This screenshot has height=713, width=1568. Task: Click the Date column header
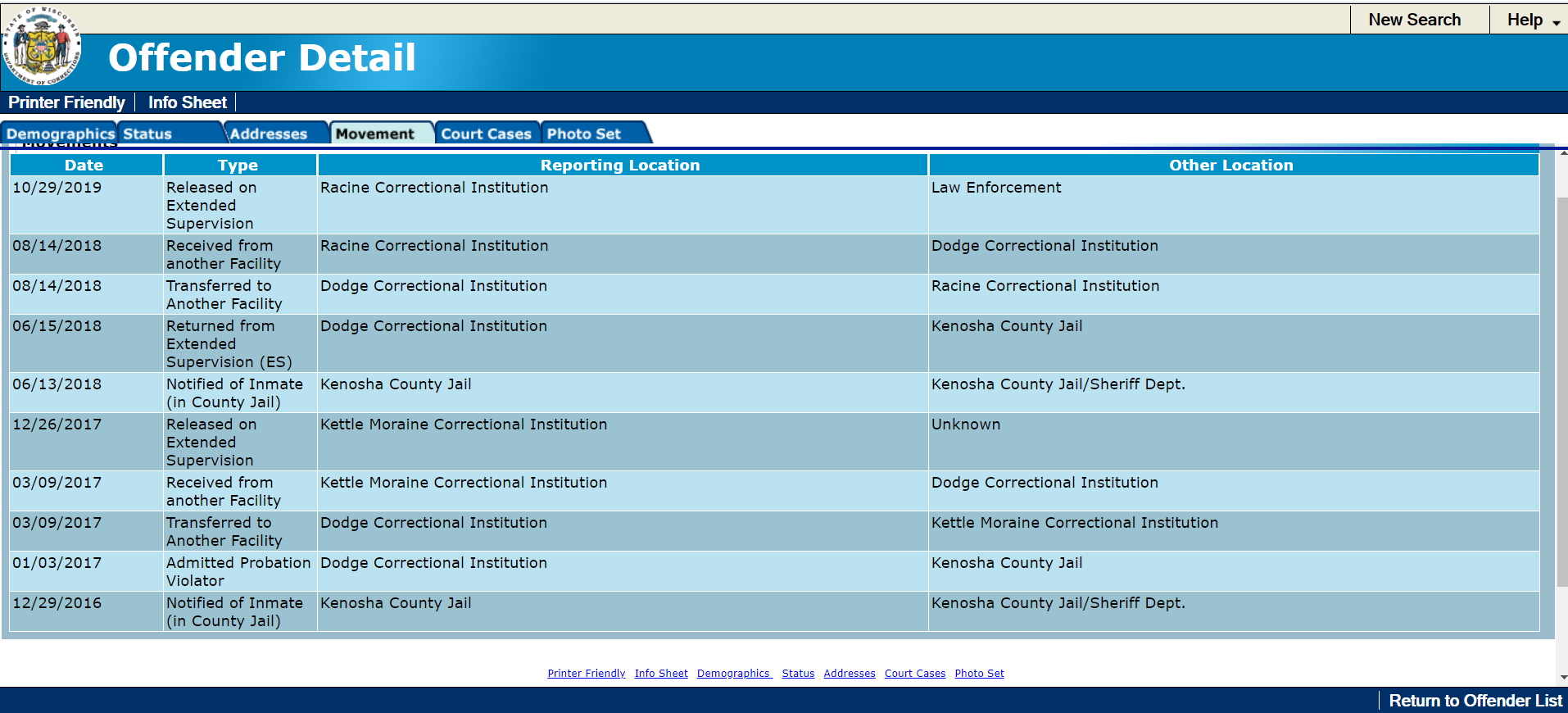86,165
